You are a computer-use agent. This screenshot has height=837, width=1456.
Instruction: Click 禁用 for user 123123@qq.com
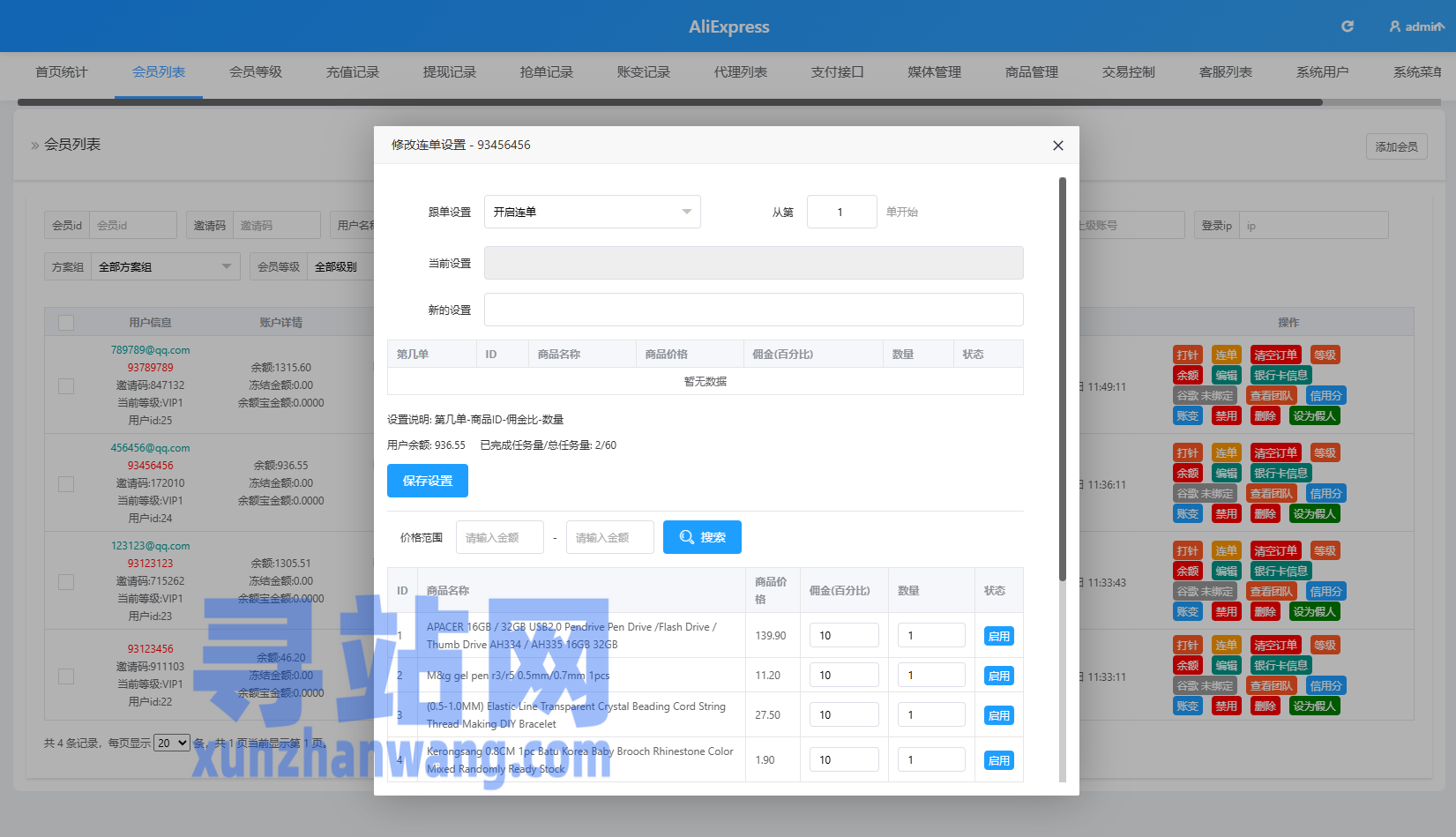point(1227,611)
